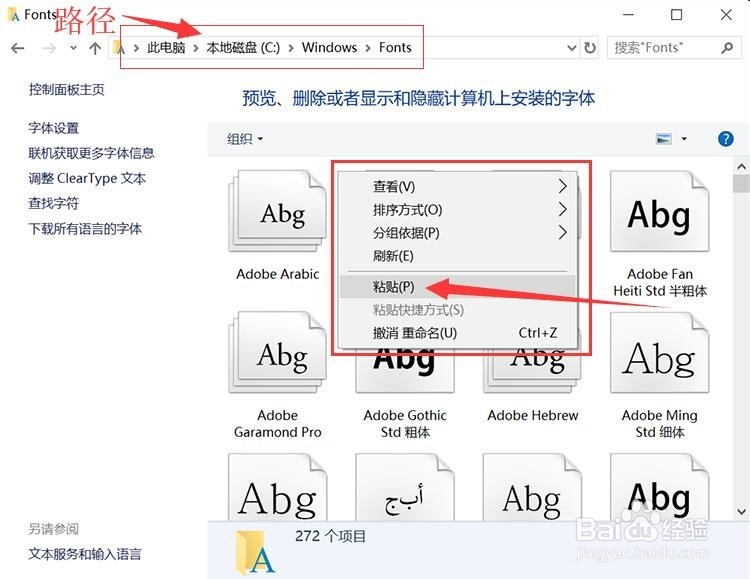Maximize the Fonts window
The image size is (750, 579).
[676, 15]
